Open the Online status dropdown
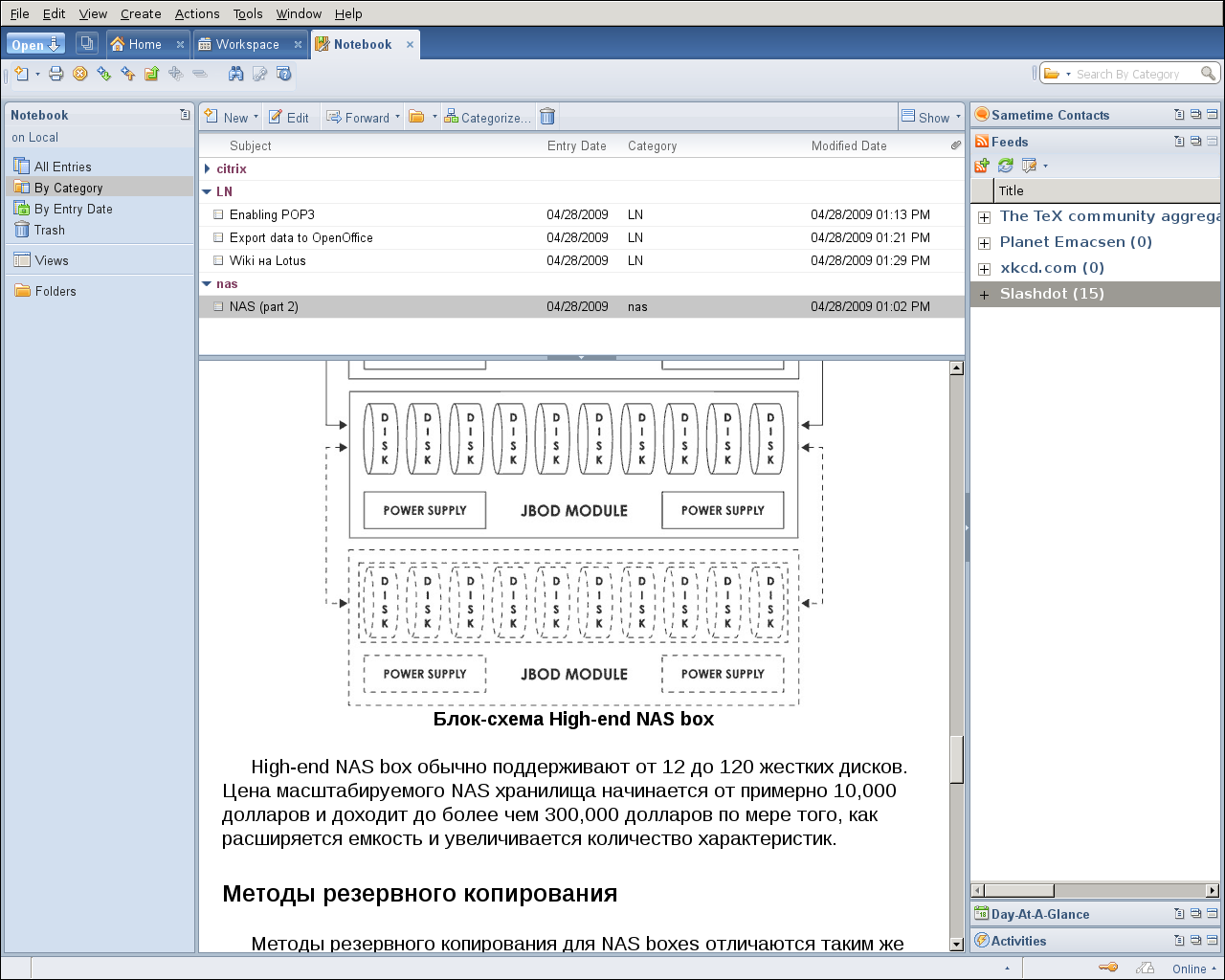 click(x=1194, y=969)
